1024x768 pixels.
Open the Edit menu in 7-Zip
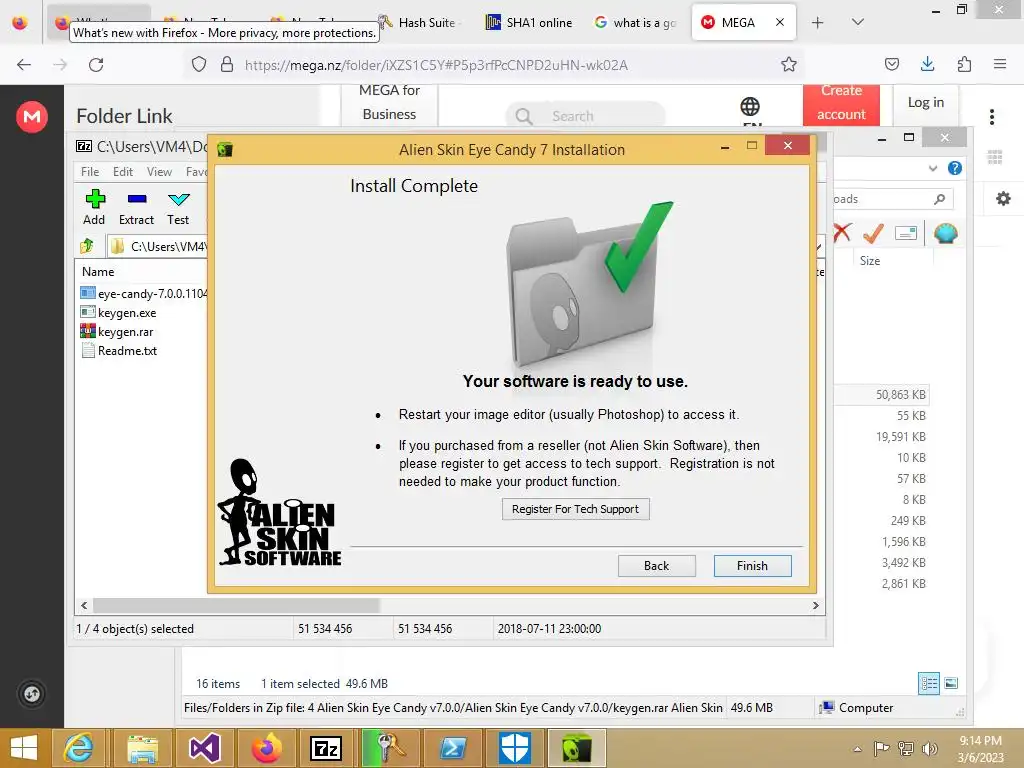(x=123, y=171)
